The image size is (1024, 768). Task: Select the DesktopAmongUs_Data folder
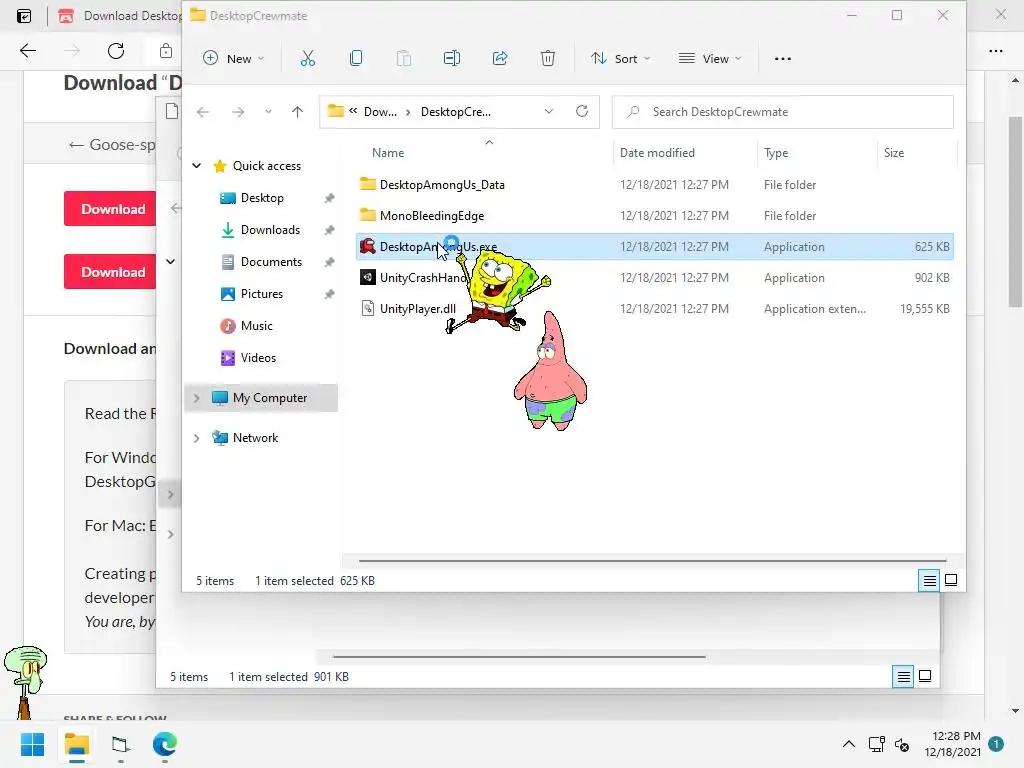442,185
